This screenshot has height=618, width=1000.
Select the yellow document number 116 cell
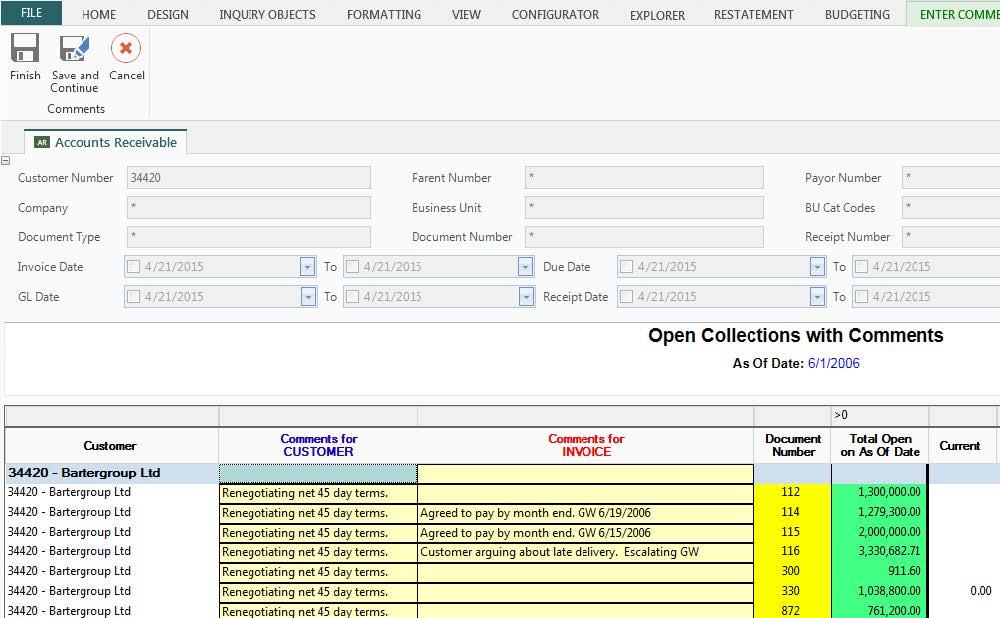791,552
